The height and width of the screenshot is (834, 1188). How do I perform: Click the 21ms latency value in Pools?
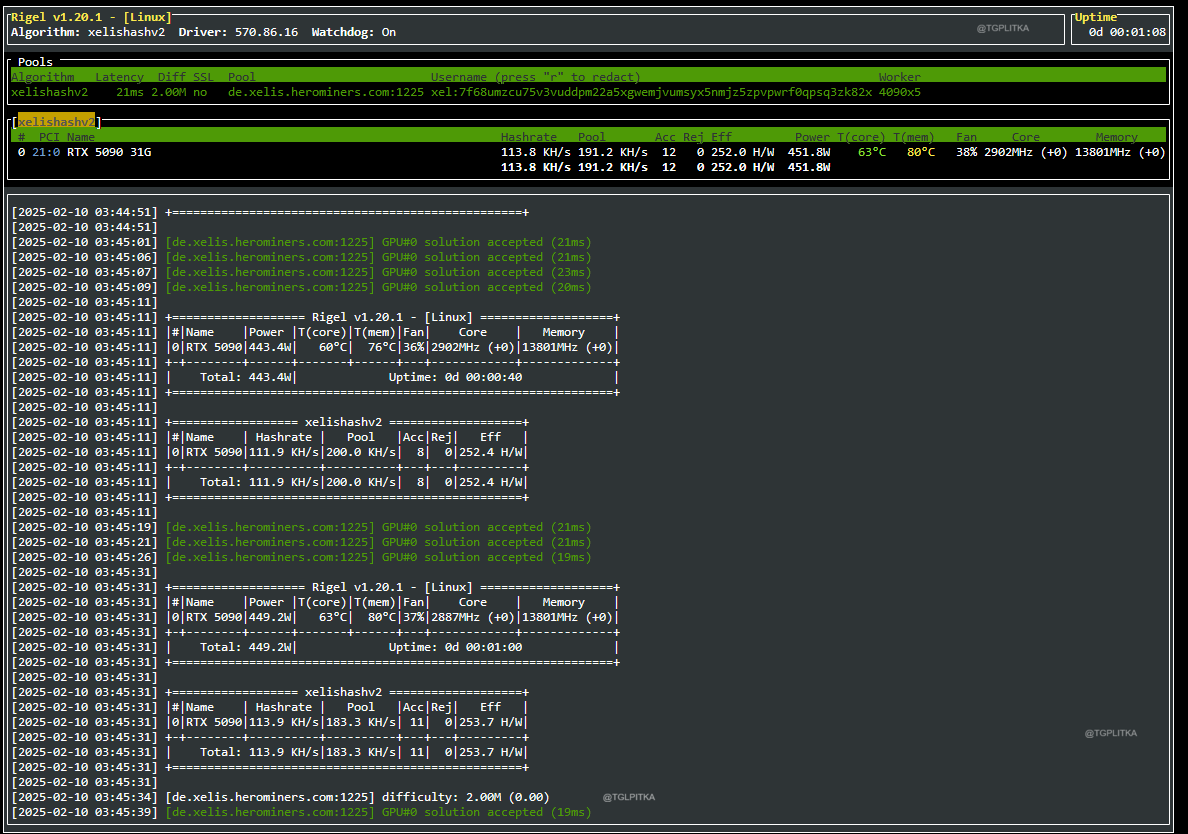coord(130,92)
